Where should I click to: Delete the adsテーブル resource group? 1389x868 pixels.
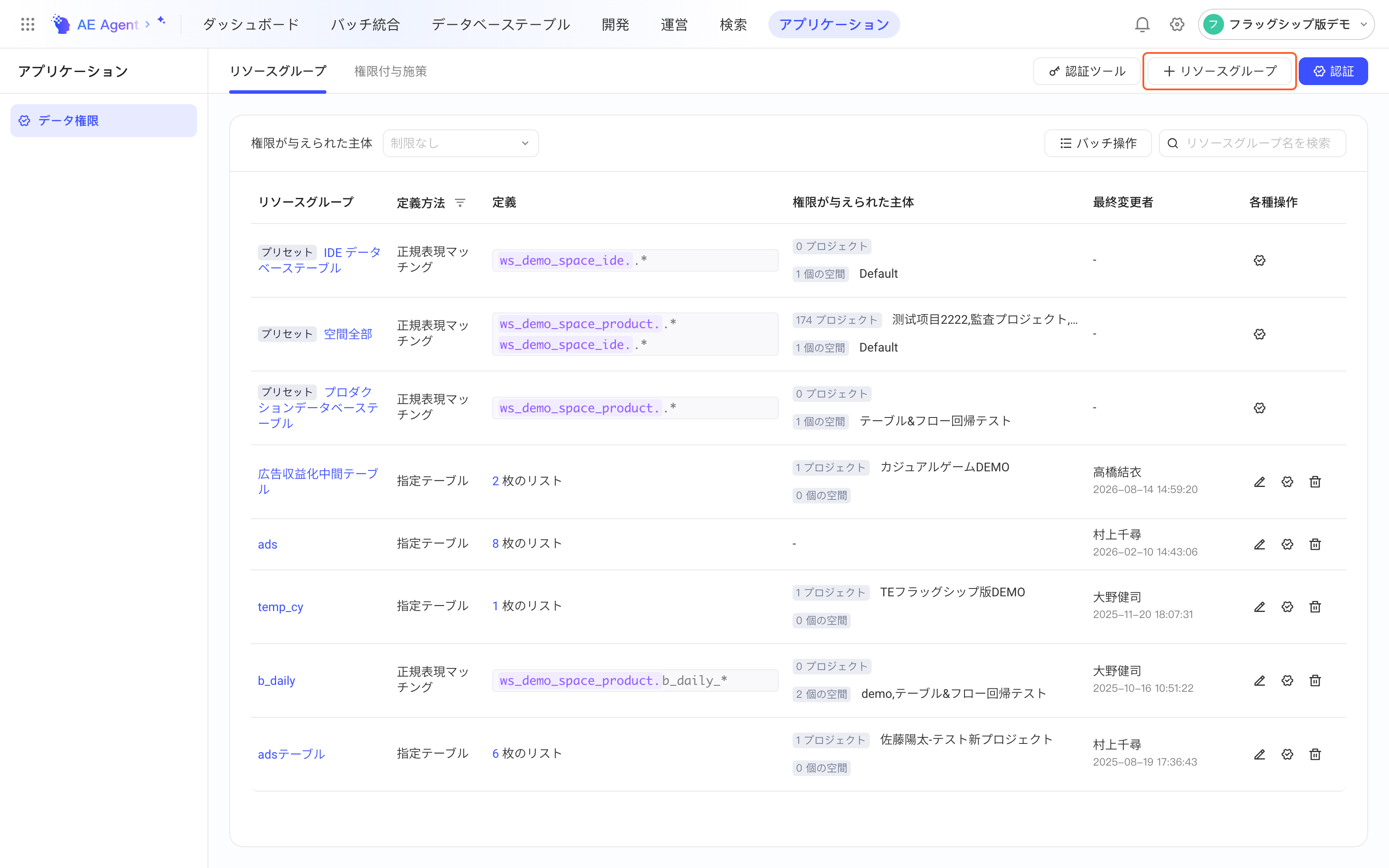(x=1315, y=754)
